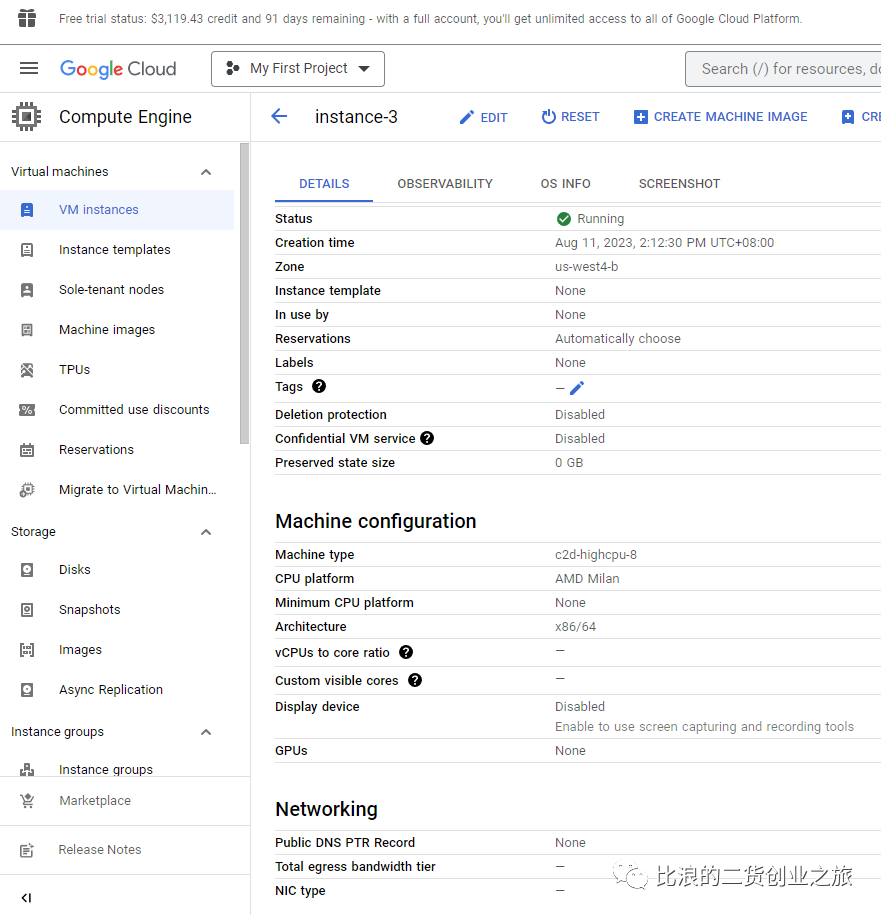Click CREATE MACHINE IMAGE button
Image resolution: width=881 pixels, height=915 pixels.
tap(721, 117)
